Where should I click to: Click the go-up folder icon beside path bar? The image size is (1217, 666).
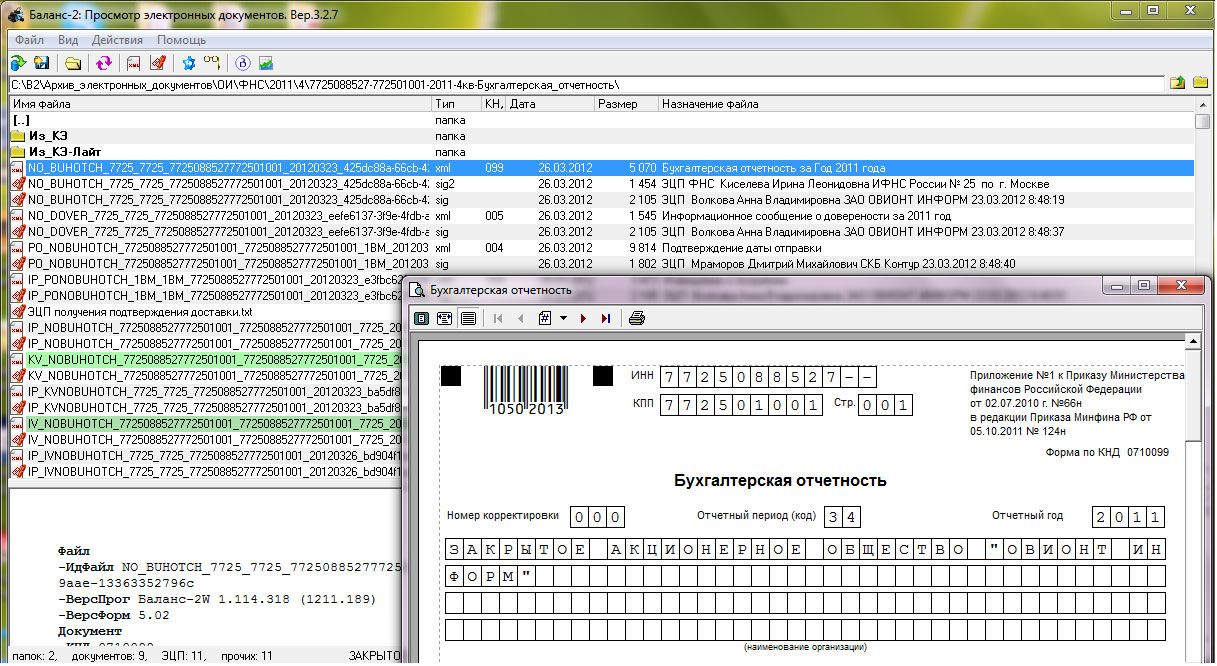pyautogui.click(x=1178, y=84)
